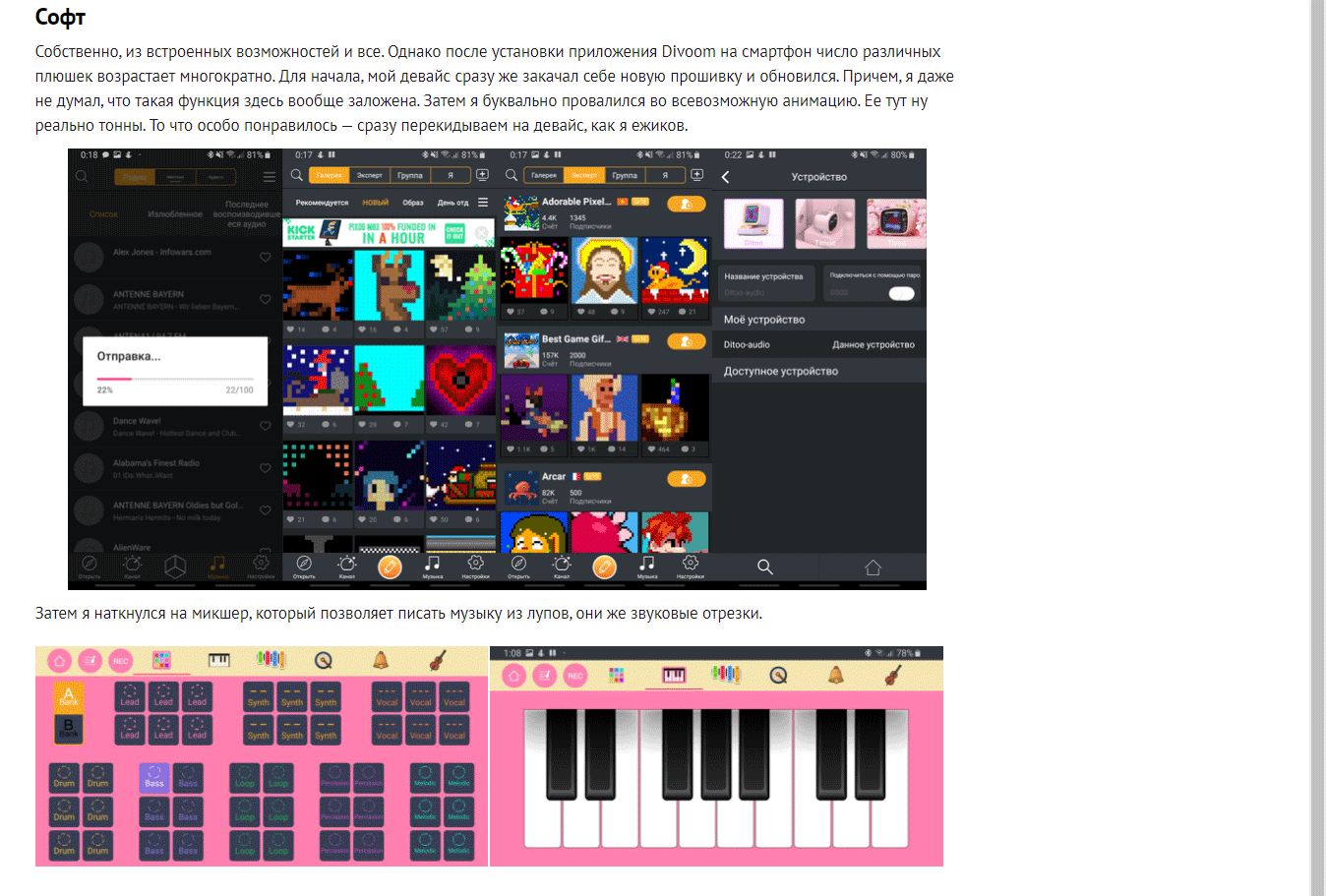Select the violin icon in right piano panel
1326x896 pixels.
(893, 675)
